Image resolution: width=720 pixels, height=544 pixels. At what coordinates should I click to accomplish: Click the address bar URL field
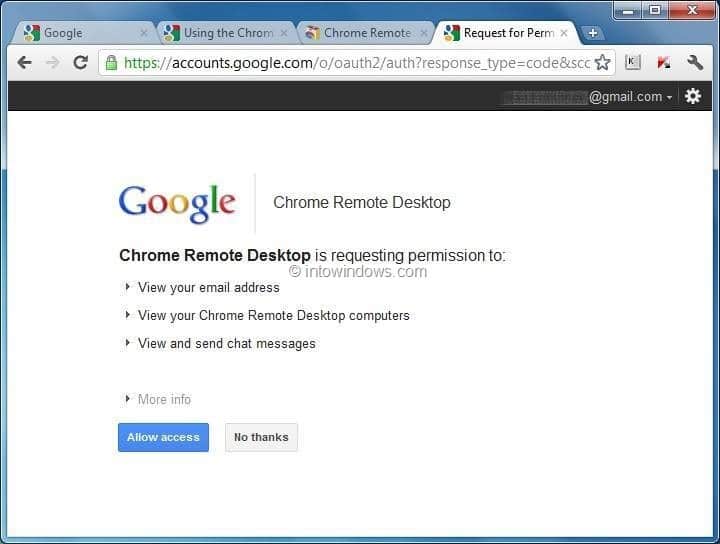click(x=356, y=62)
